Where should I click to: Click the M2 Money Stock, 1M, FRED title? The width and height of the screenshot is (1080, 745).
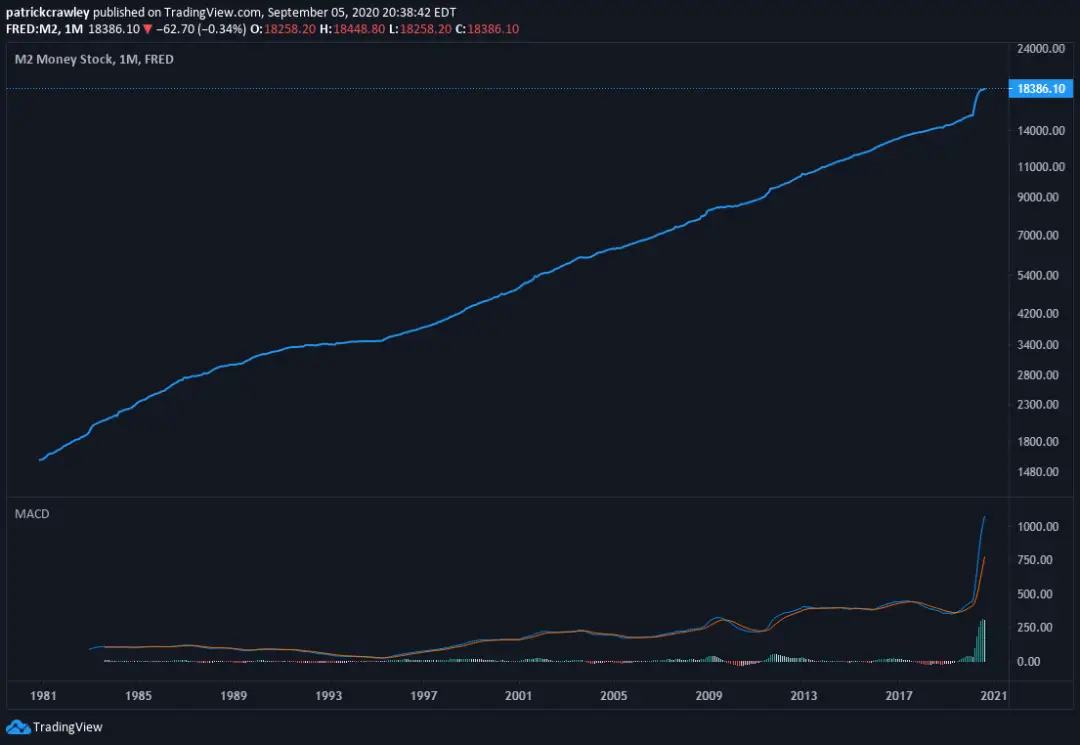coord(94,59)
